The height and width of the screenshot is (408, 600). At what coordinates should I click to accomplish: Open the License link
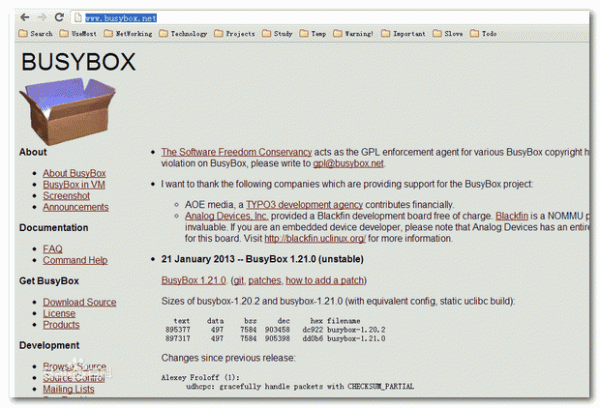[x=59, y=313]
